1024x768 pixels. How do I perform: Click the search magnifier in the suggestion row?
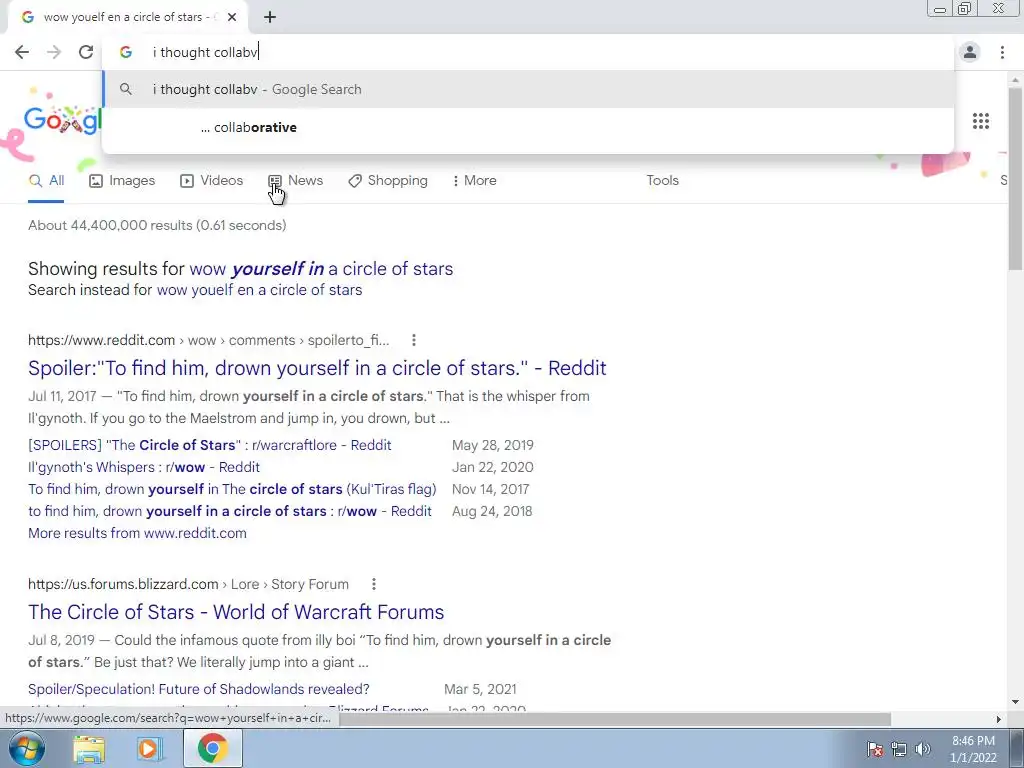click(x=126, y=89)
